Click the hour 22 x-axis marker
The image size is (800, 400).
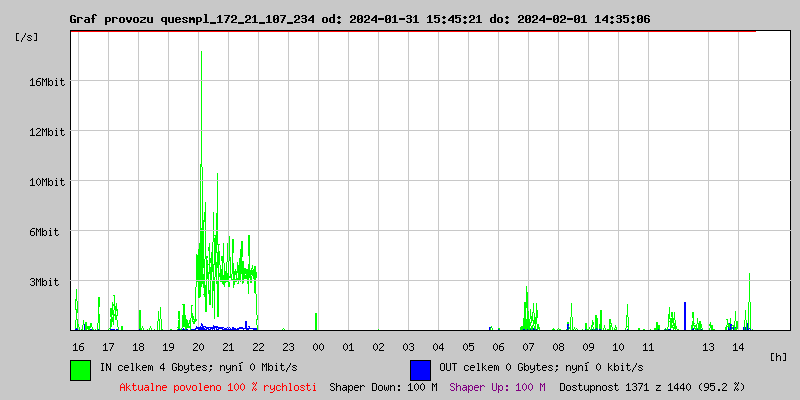(x=259, y=347)
